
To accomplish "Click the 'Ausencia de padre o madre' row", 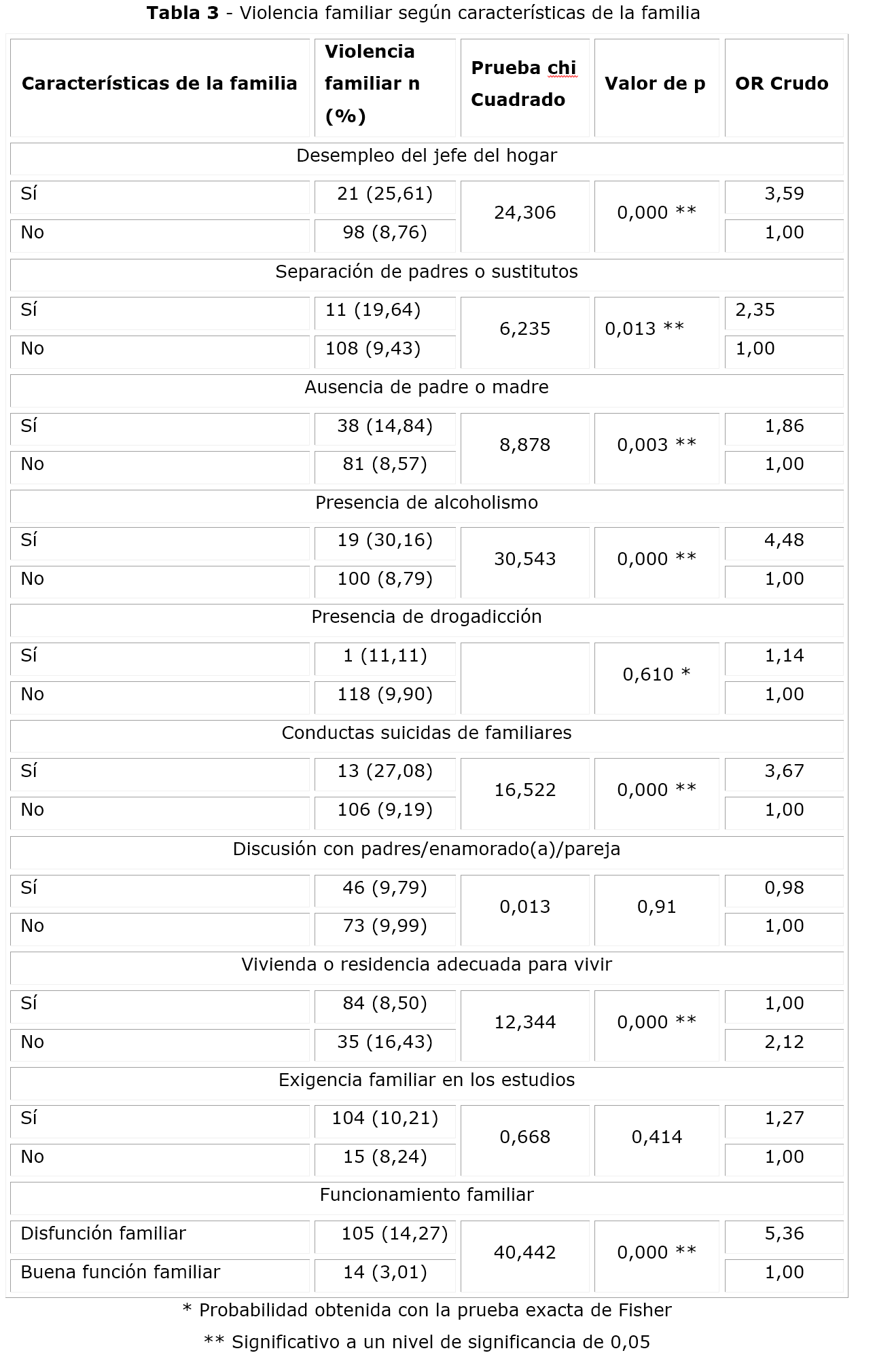I will coord(427,388).
